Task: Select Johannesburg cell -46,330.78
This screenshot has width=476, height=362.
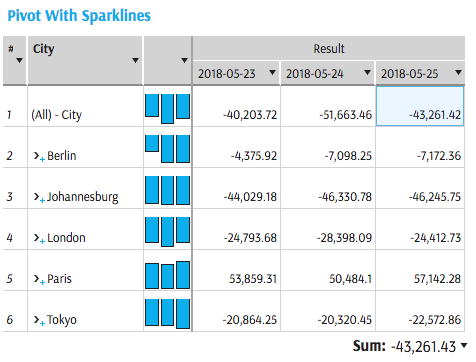Action: (328, 189)
